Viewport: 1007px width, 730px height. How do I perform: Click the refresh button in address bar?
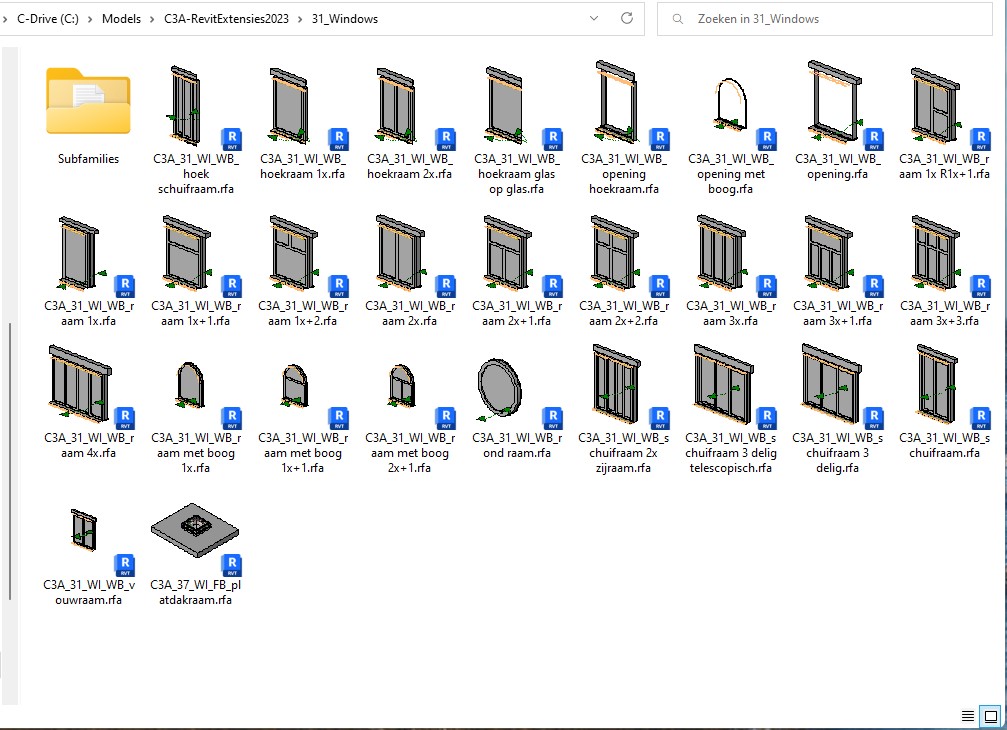pyautogui.click(x=627, y=18)
